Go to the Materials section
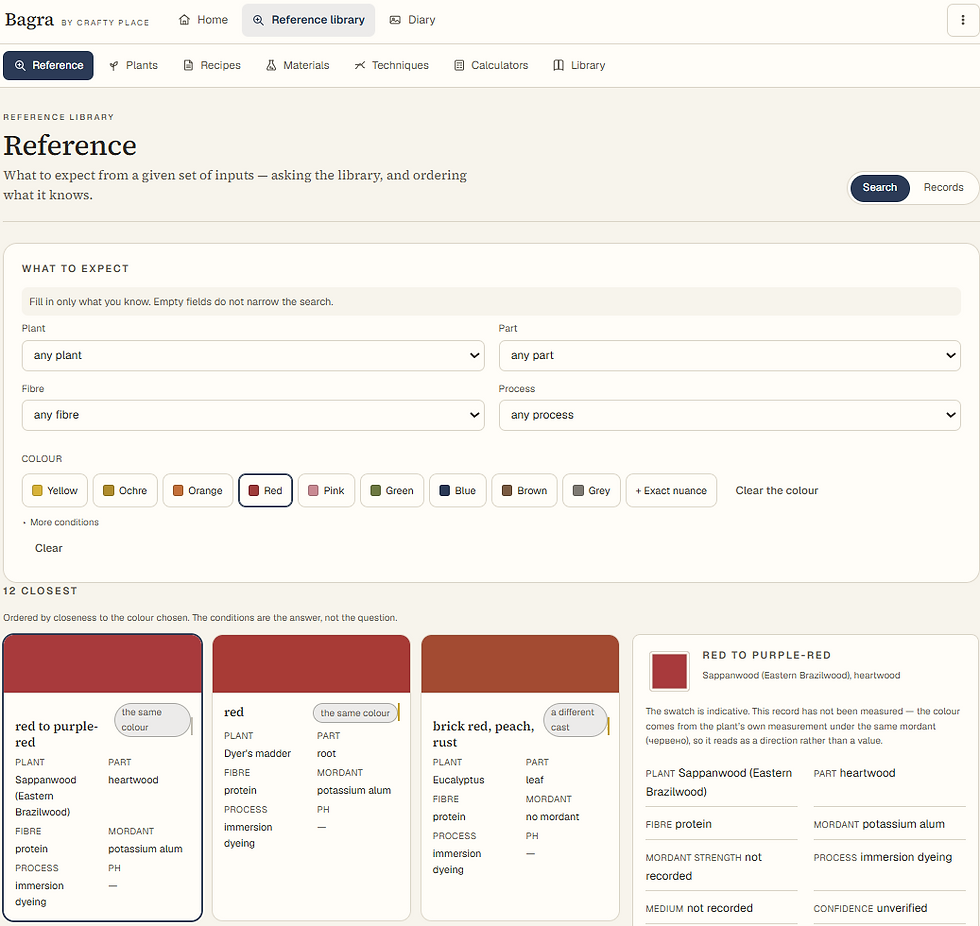This screenshot has width=980, height=926. [x=298, y=66]
